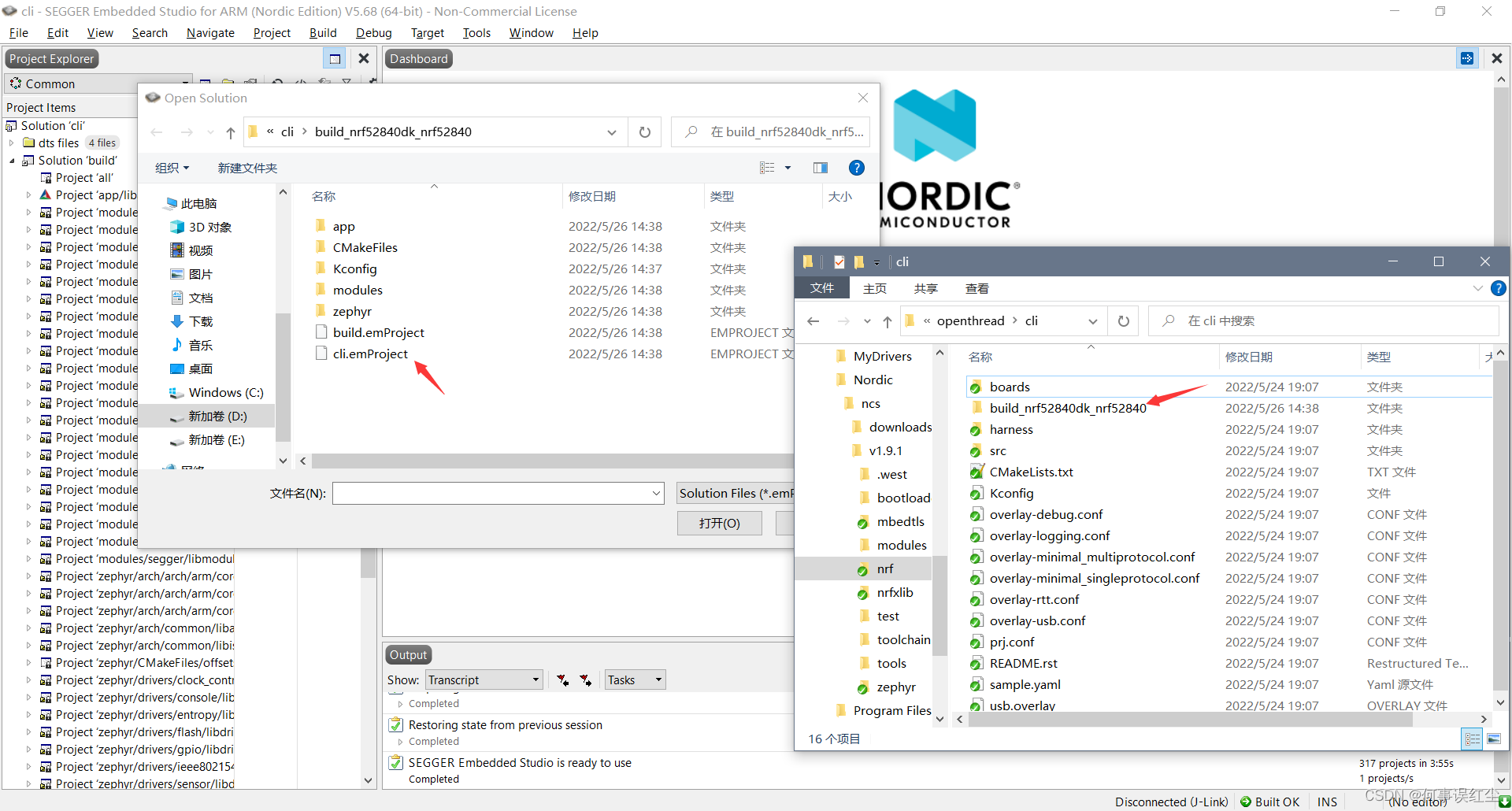The height and width of the screenshot is (811, 1512).
Task: Click into the 文件名 input field
Action: point(491,493)
